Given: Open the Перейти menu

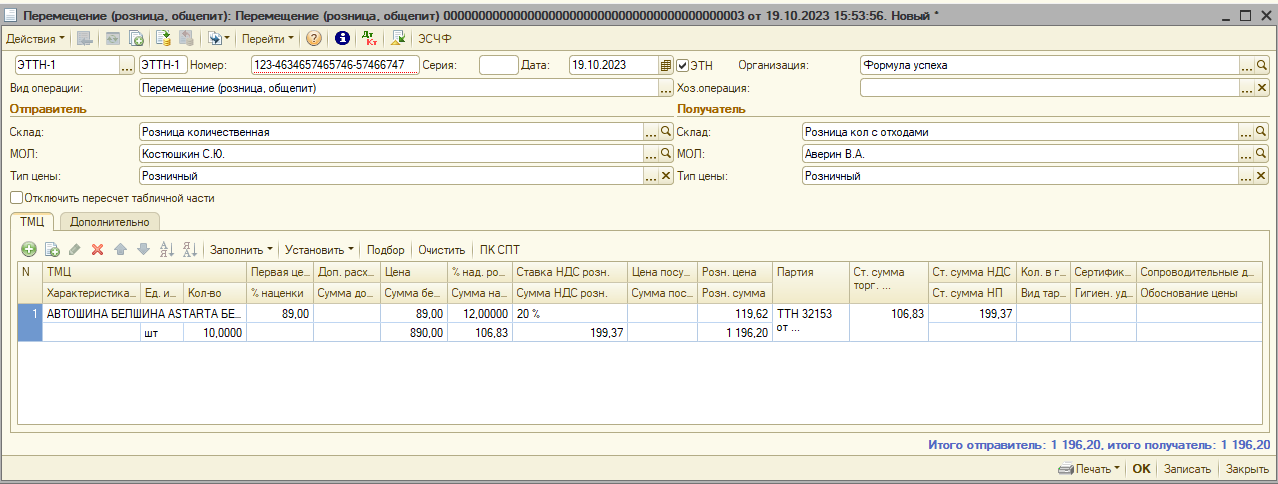Looking at the screenshot, I should coord(268,39).
